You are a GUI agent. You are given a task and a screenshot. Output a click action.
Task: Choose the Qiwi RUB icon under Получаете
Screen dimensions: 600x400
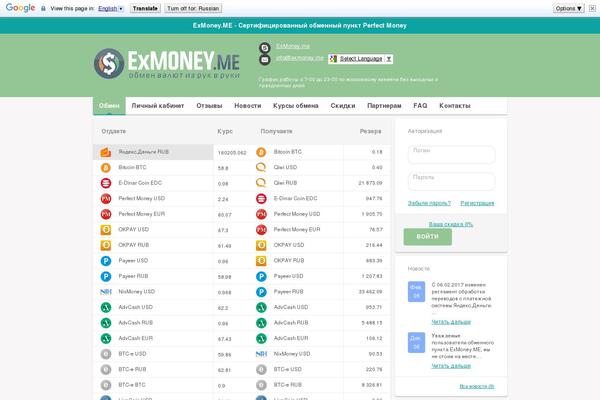[x=261, y=183]
